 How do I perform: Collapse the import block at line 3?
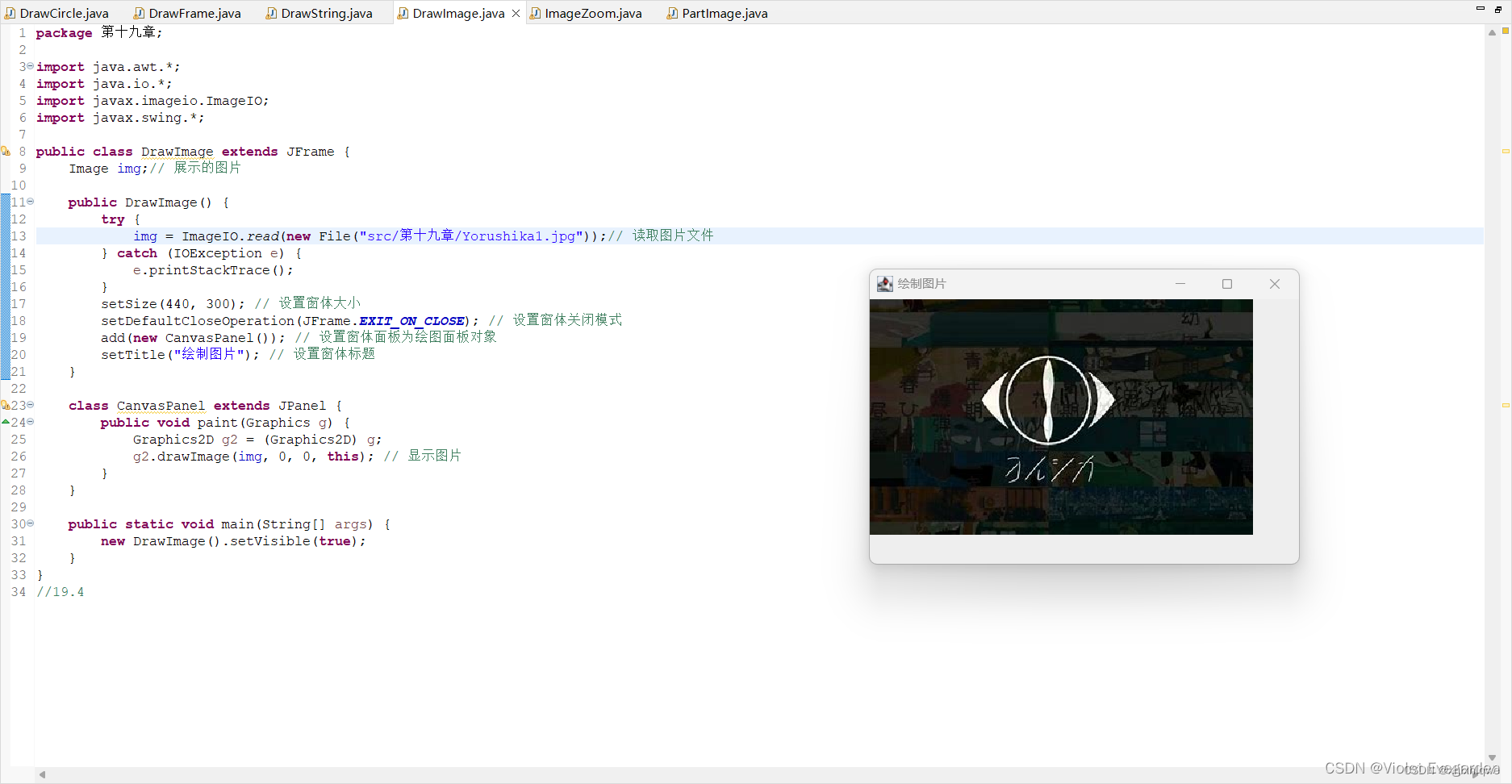[x=31, y=66]
